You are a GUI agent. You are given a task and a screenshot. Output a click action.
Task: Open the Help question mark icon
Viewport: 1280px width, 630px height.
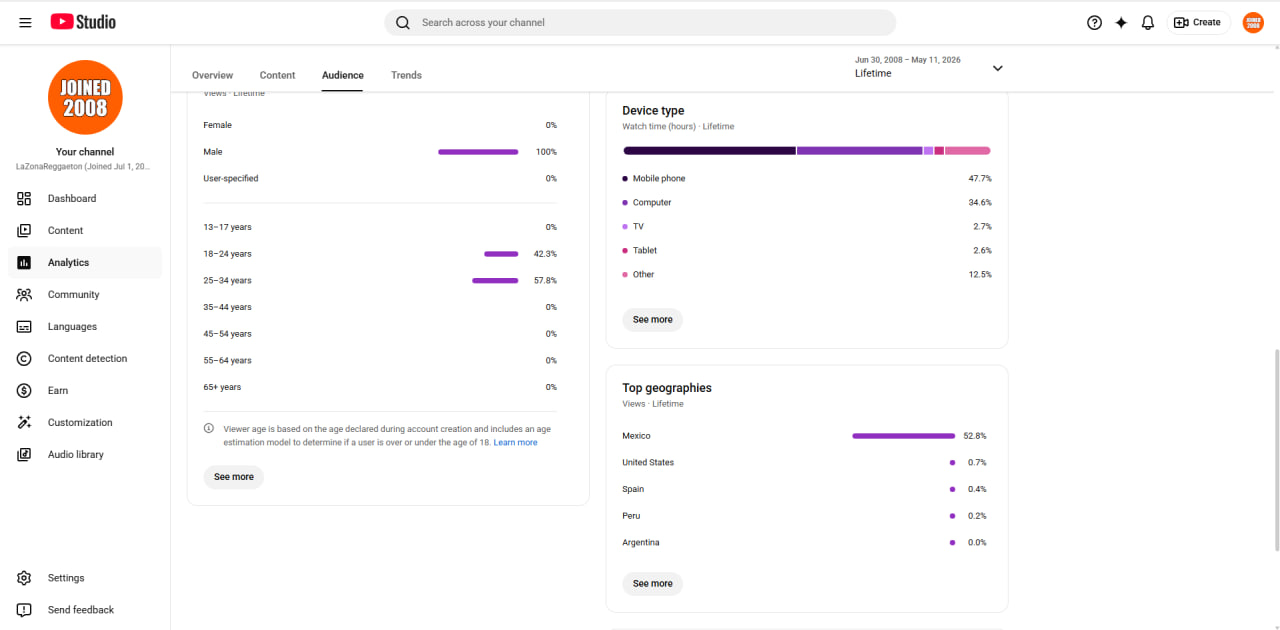click(1094, 22)
